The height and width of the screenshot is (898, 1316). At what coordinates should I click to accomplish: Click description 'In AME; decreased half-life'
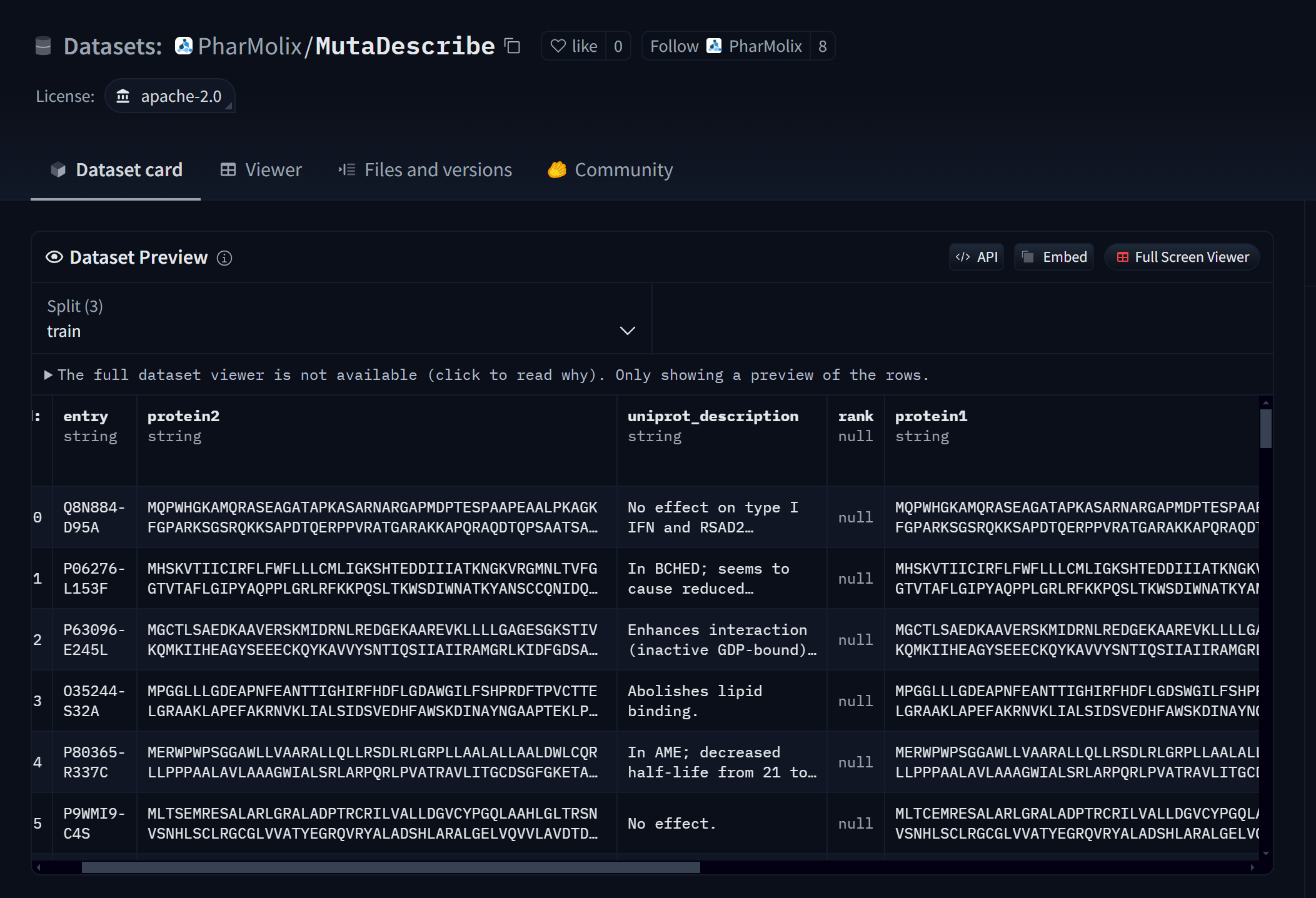pos(722,762)
